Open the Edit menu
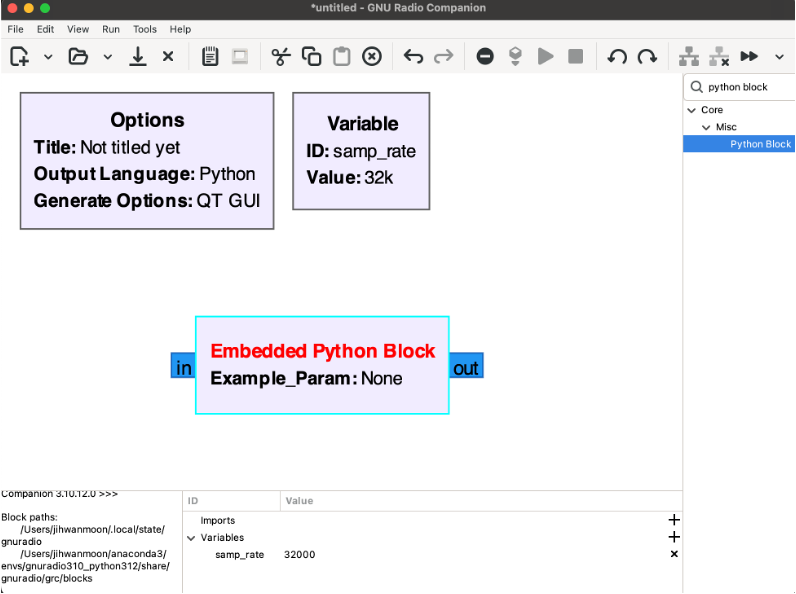This screenshot has height=594, width=796. click(x=45, y=29)
